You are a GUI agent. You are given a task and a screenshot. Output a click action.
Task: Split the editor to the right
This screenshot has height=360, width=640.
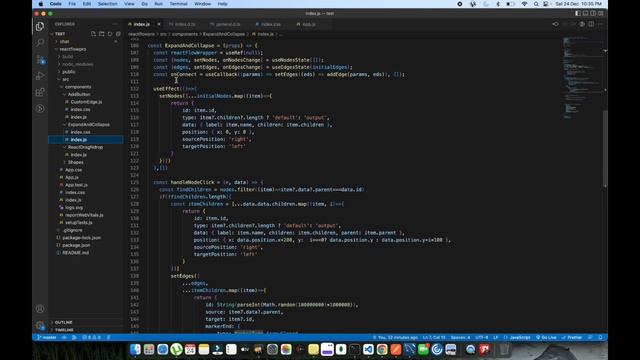coord(591,24)
